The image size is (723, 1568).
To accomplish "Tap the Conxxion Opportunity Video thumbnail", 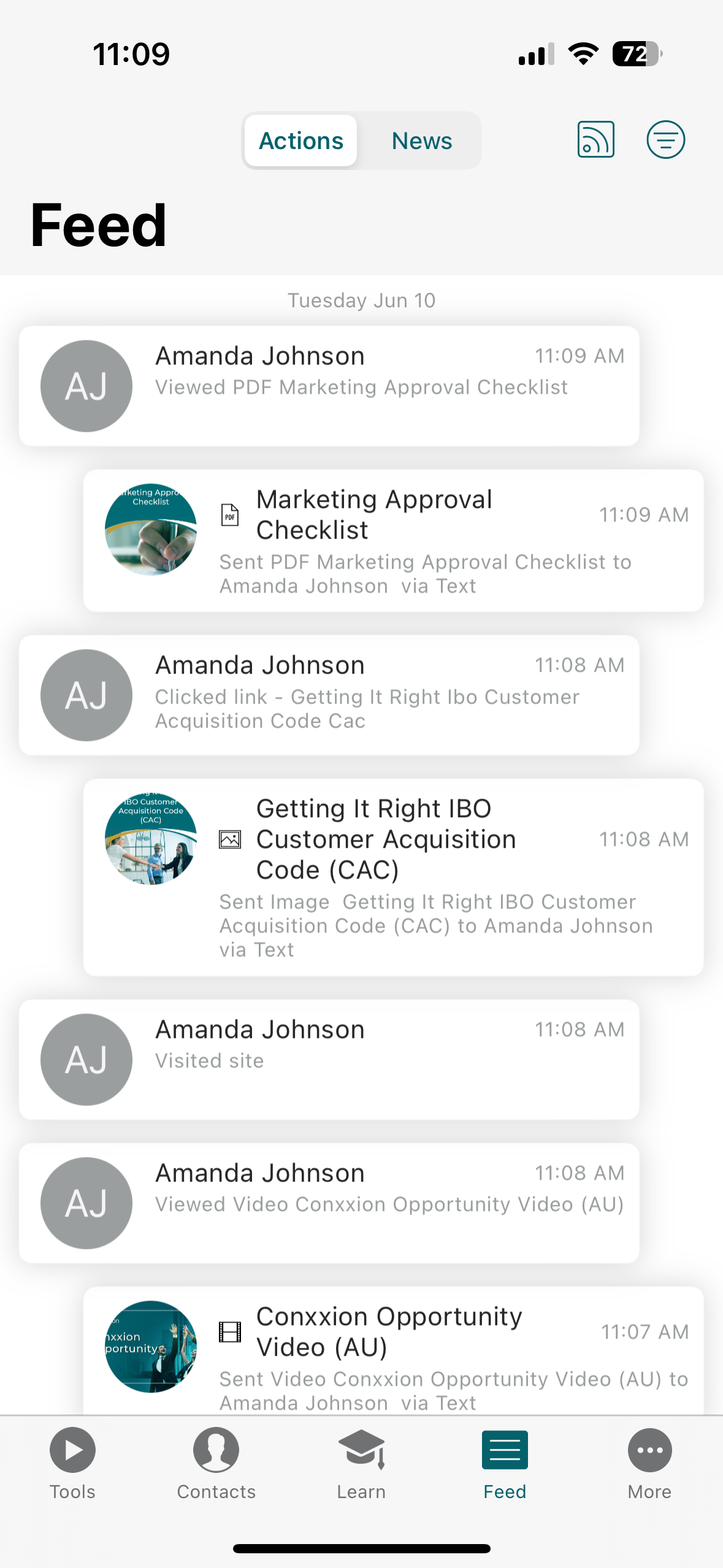I will pos(151,1347).
